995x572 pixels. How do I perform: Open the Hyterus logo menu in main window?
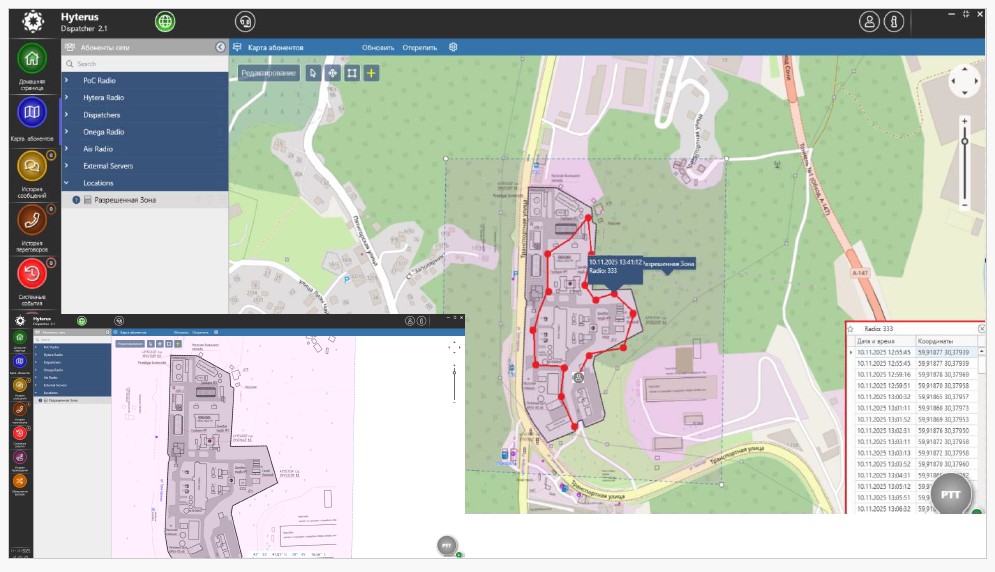(33, 22)
